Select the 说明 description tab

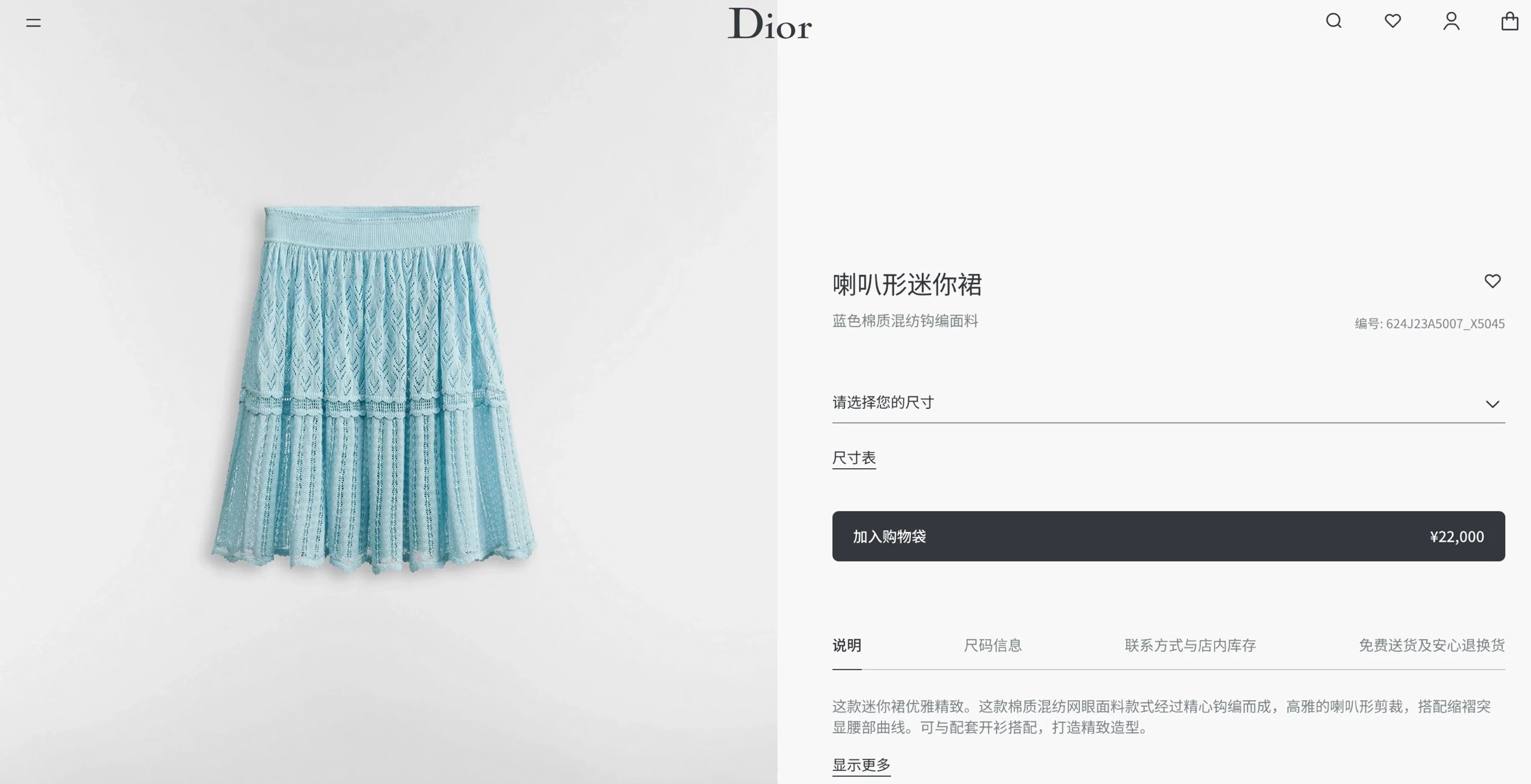tap(847, 645)
